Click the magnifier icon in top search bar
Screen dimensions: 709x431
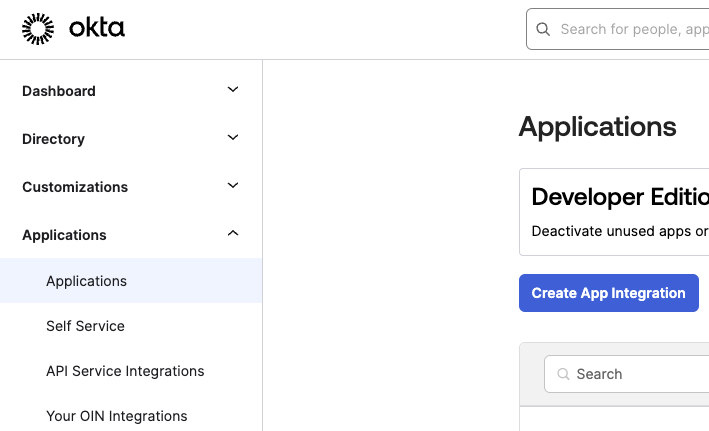point(543,29)
